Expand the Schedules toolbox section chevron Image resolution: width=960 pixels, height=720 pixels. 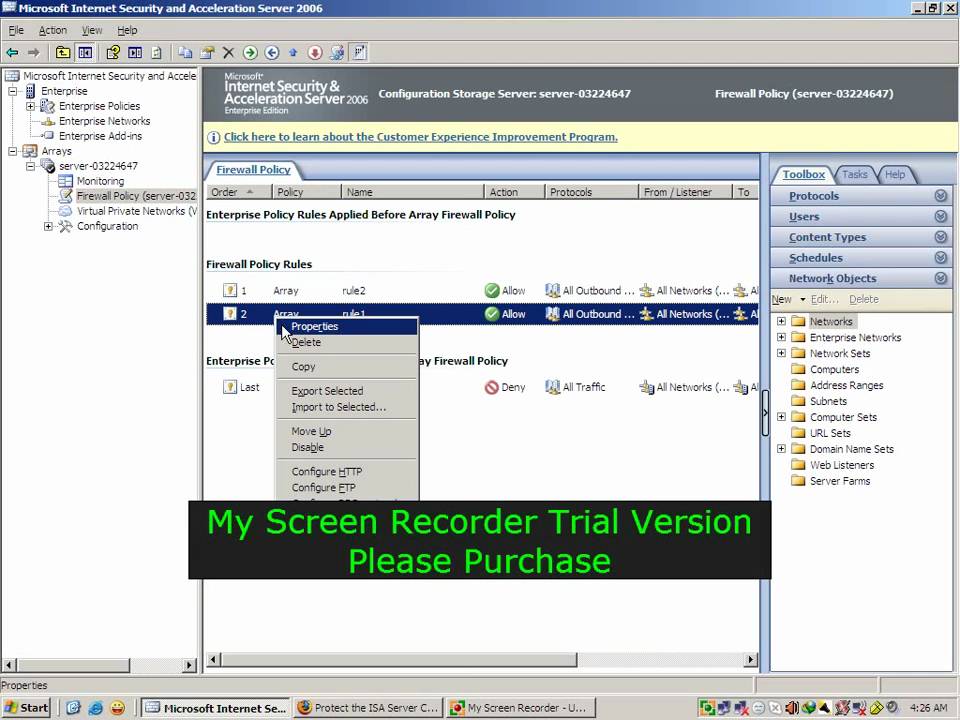940,258
